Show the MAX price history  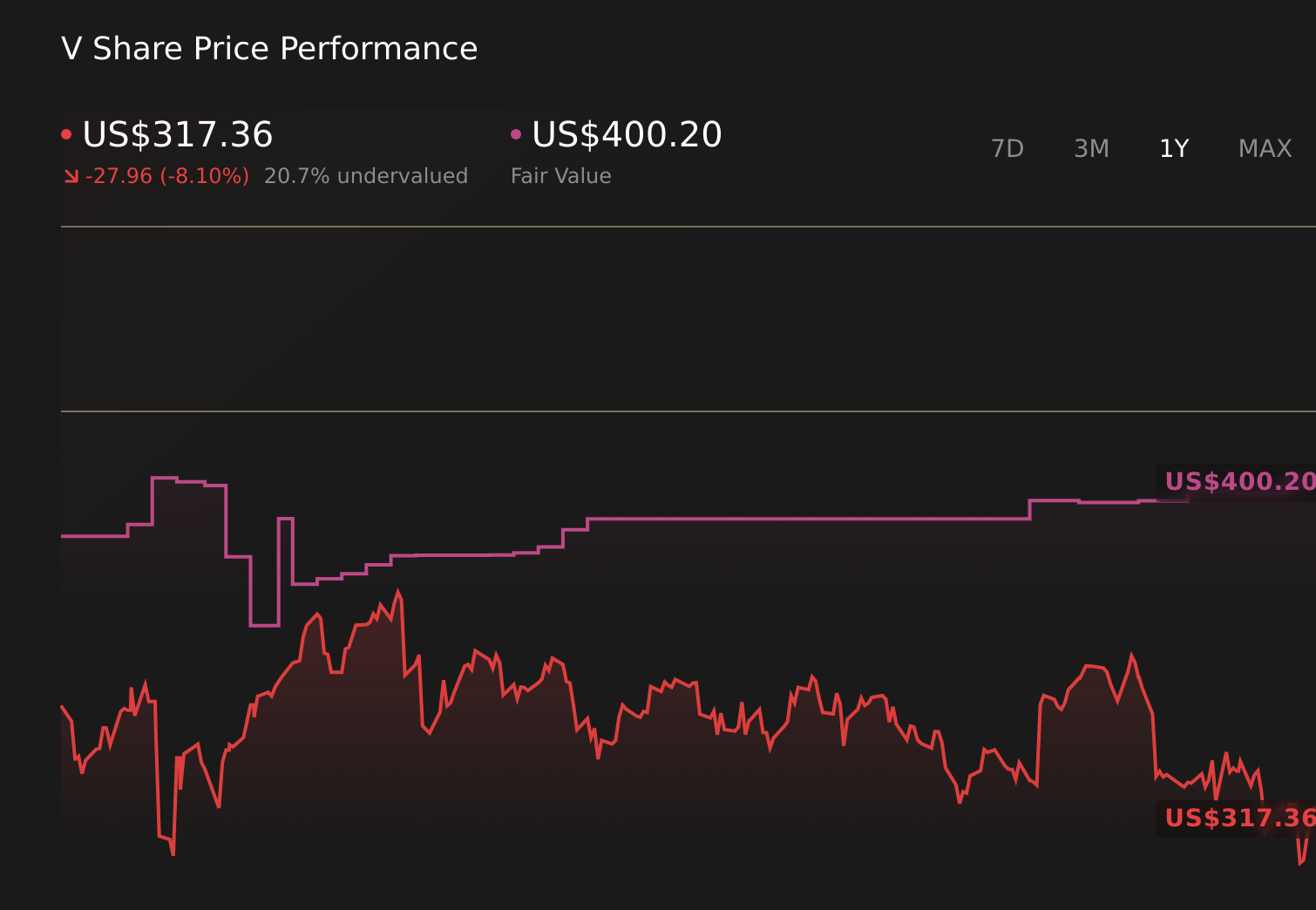(x=1265, y=149)
